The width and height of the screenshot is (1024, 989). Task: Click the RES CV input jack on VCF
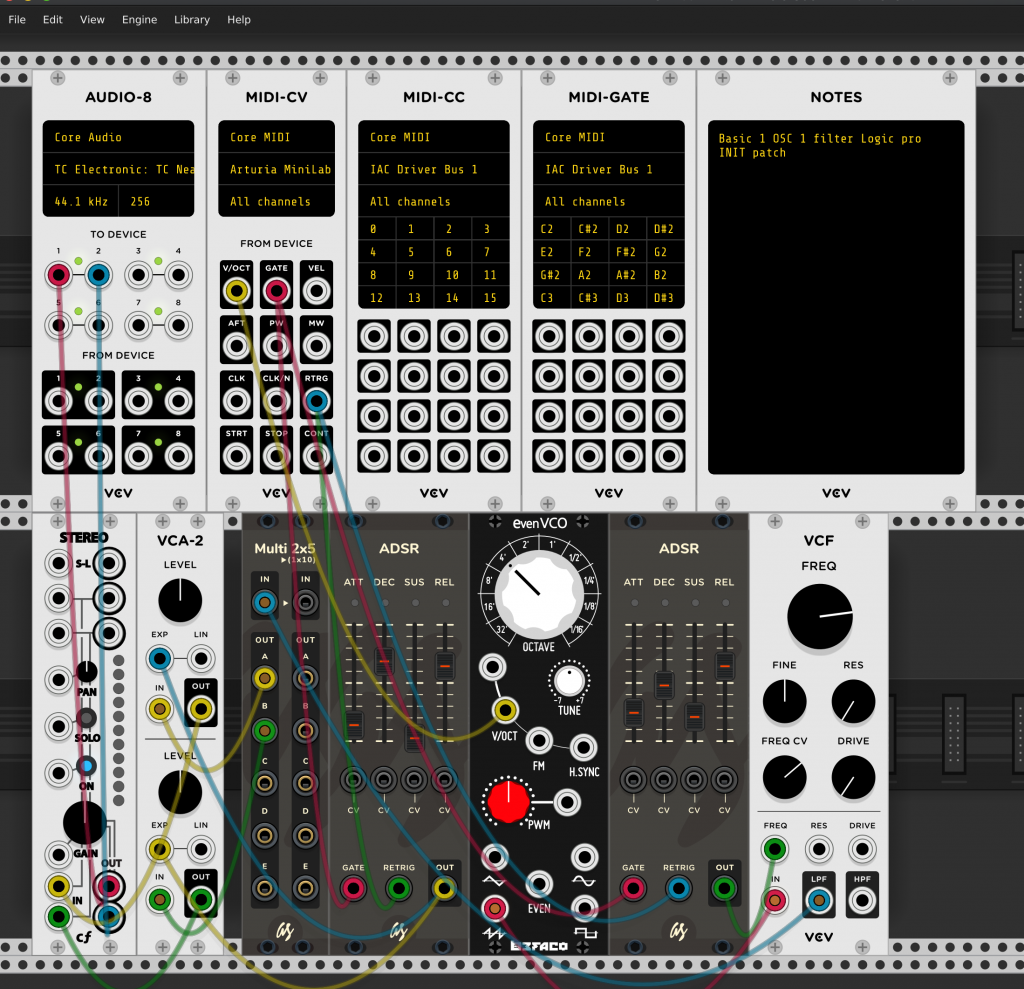point(819,849)
